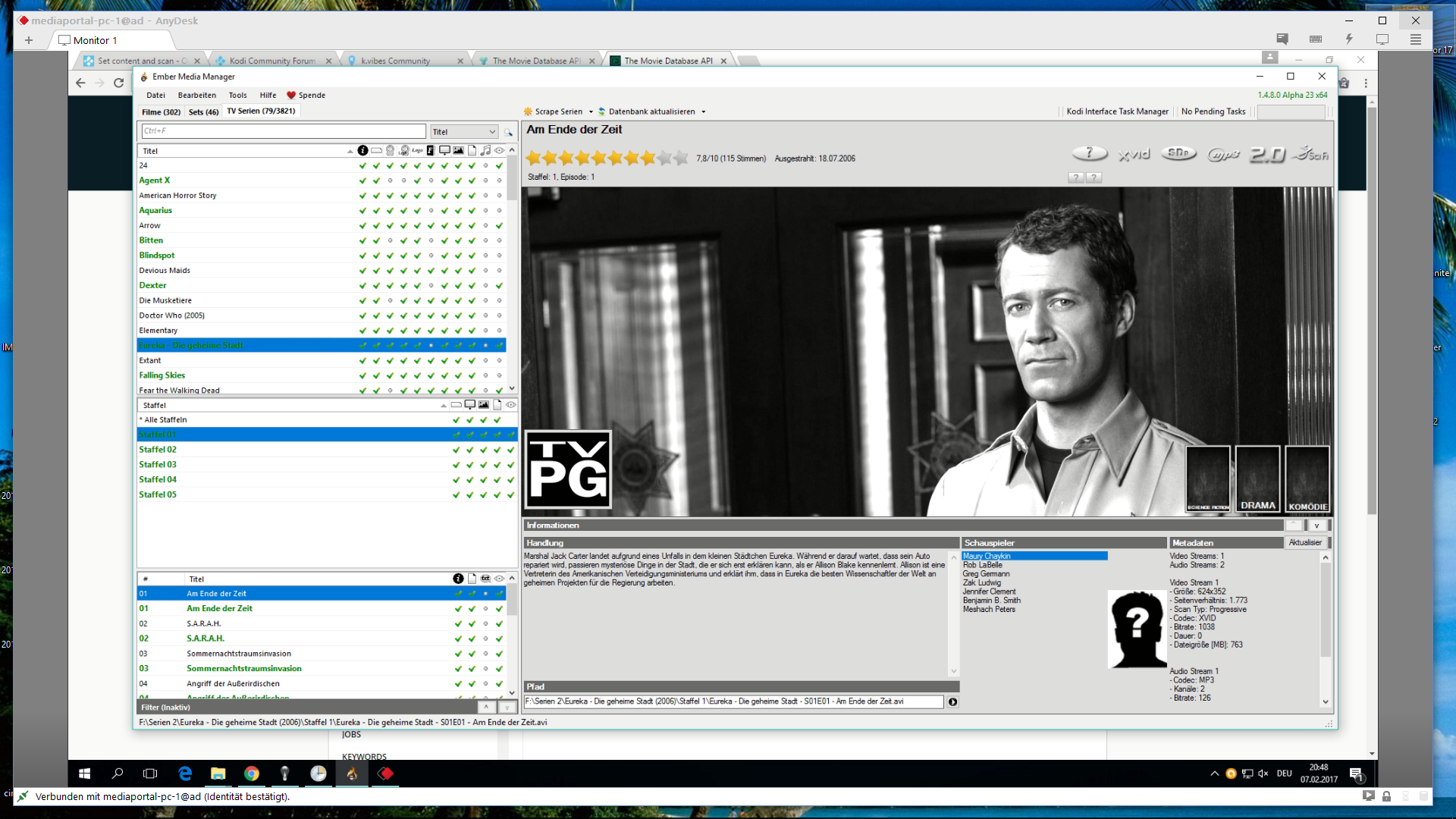
Task: Click the Spende donate button
Action: (x=306, y=96)
